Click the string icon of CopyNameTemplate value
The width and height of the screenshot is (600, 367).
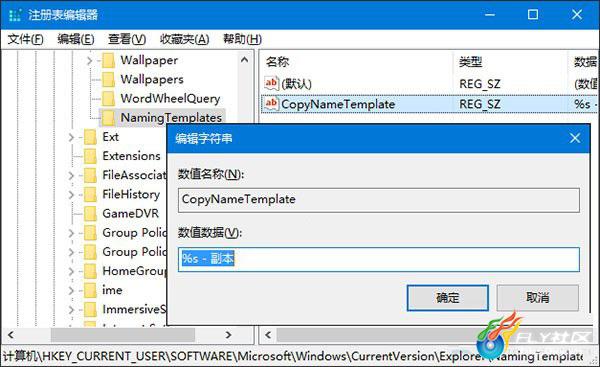tap(271, 103)
